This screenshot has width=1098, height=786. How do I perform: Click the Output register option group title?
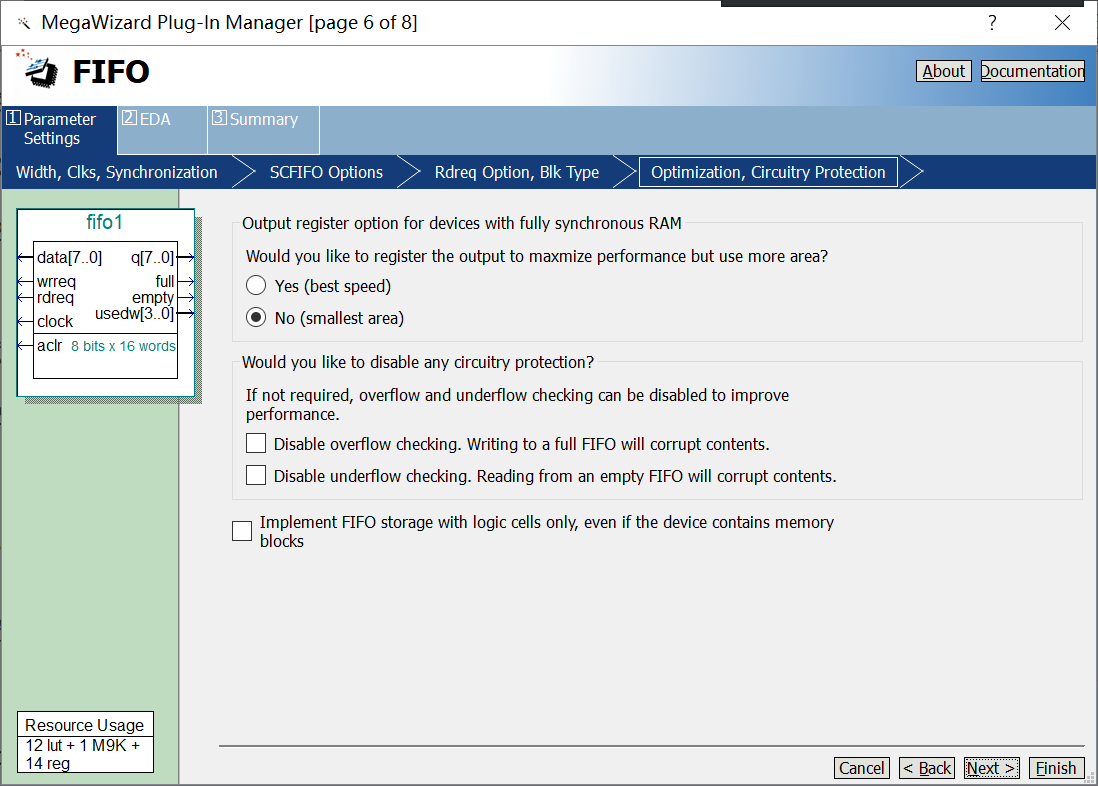click(x=461, y=223)
